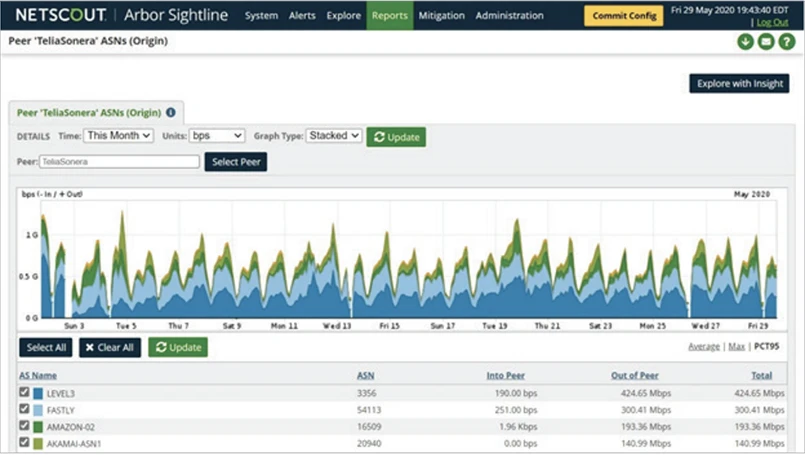805x455 pixels.
Task: Open the help question mark icon
Action: (786, 41)
